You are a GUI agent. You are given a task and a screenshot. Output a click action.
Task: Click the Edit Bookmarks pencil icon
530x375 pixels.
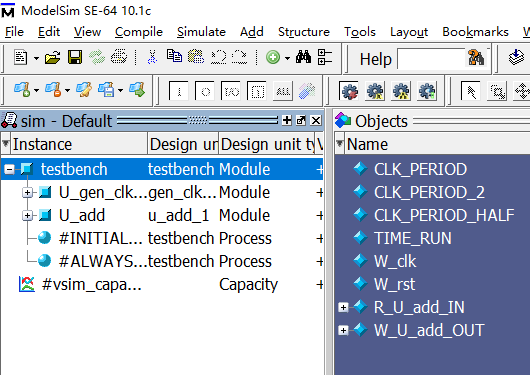[x=84, y=90]
